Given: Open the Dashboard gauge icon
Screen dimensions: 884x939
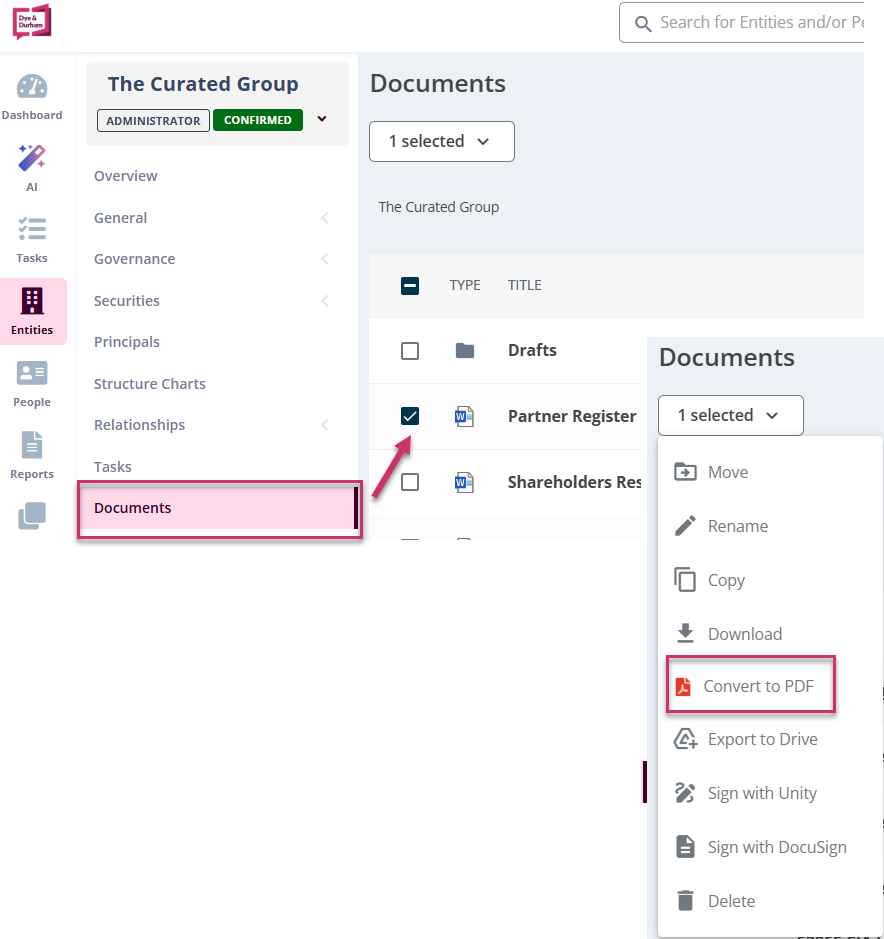Looking at the screenshot, I should 32,87.
